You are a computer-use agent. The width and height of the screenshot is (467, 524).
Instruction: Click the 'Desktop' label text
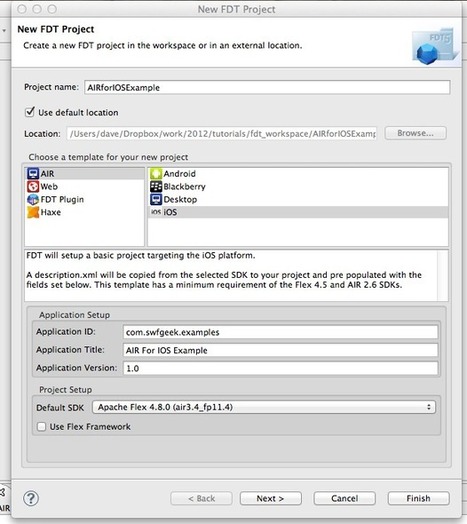[x=180, y=200]
